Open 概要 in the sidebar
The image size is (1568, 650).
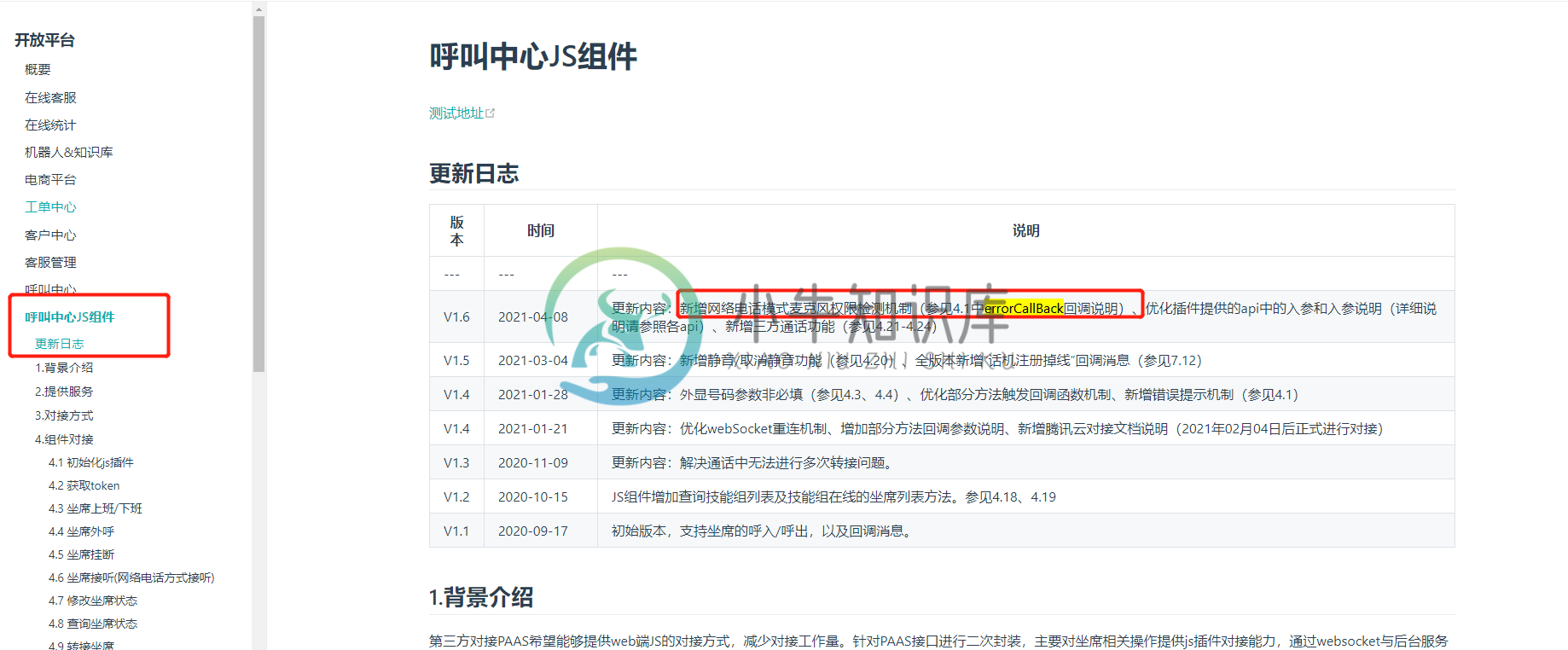[38, 70]
